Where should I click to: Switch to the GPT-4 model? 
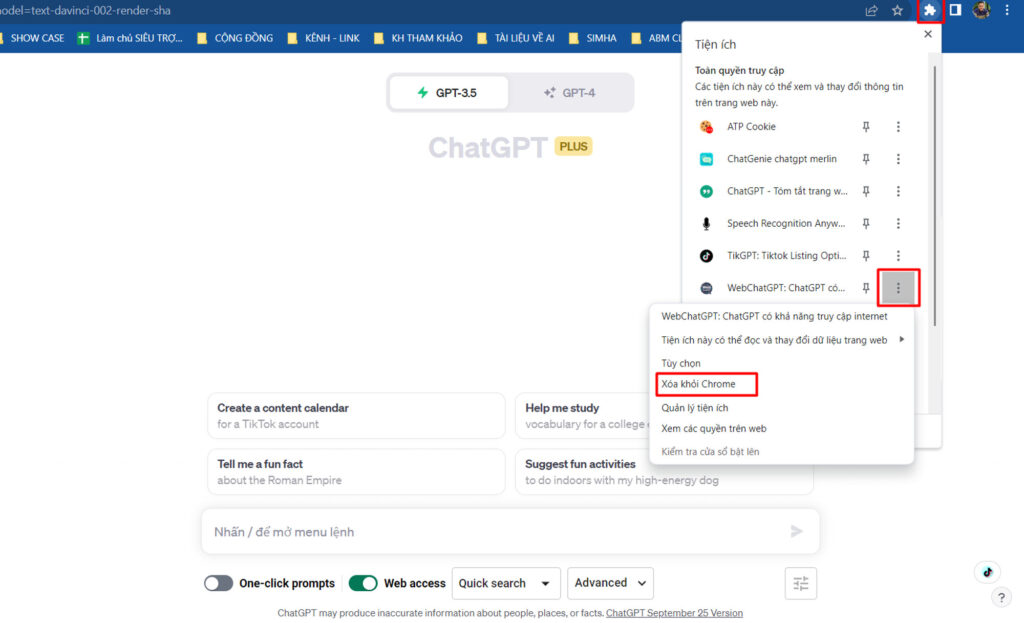click(x=570, y=93)
